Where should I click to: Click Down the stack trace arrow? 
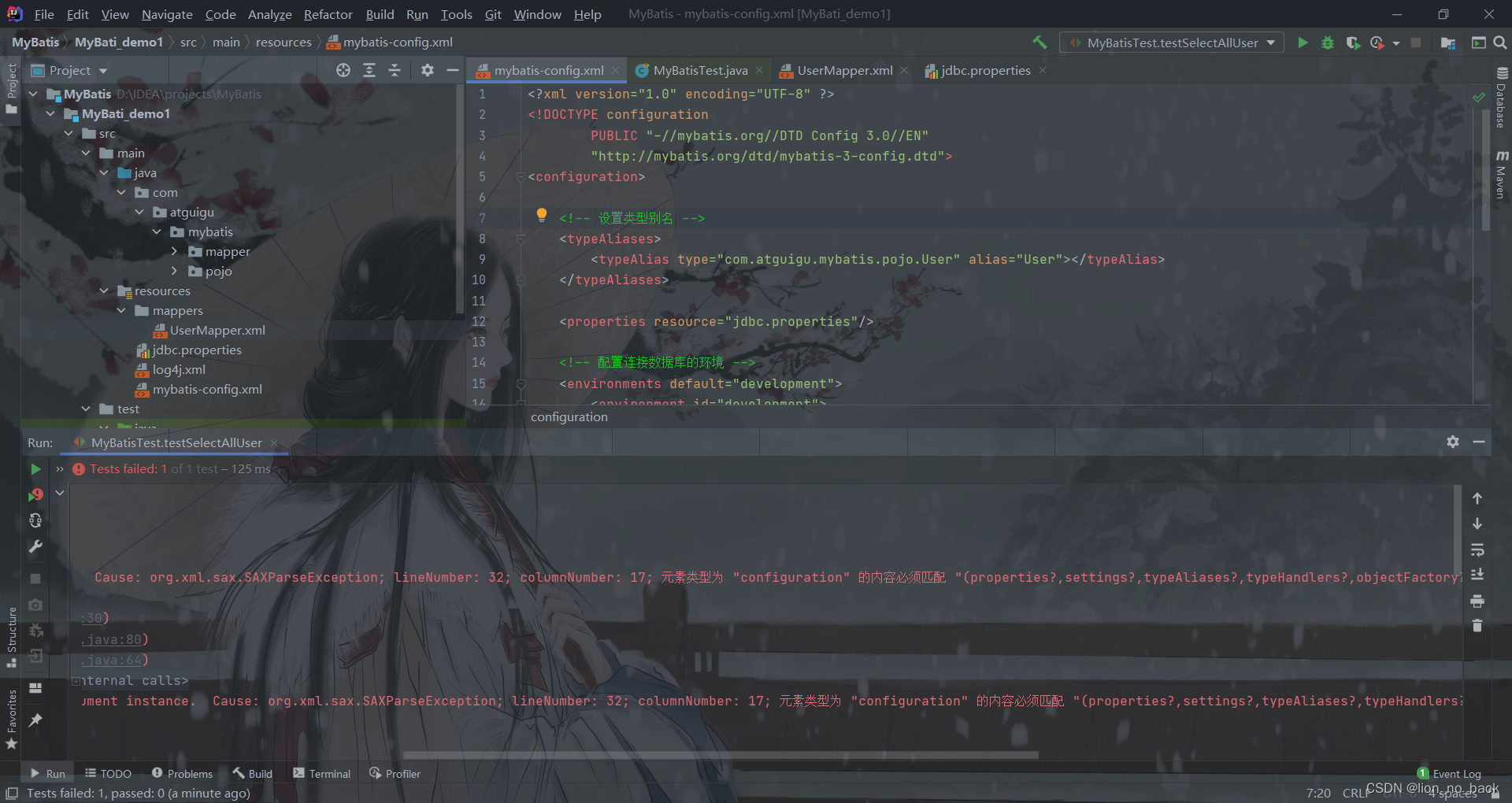click(x=1477, y=524)
